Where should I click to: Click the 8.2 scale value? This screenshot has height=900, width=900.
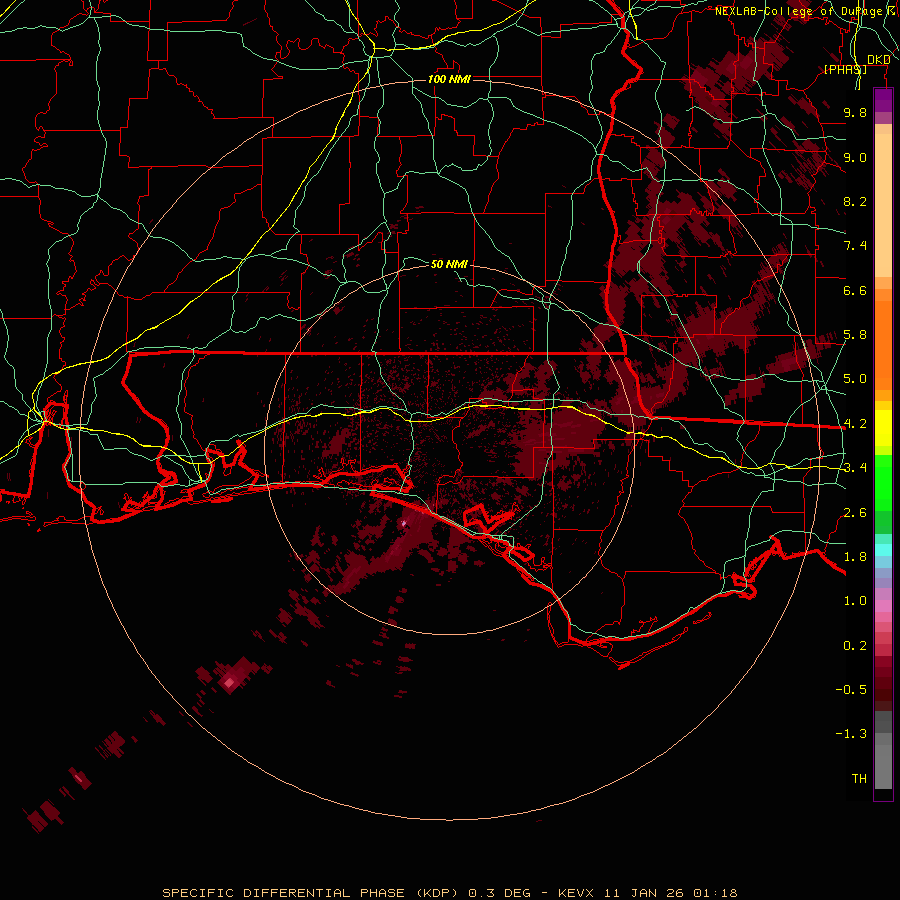click(x=855, y=201)
